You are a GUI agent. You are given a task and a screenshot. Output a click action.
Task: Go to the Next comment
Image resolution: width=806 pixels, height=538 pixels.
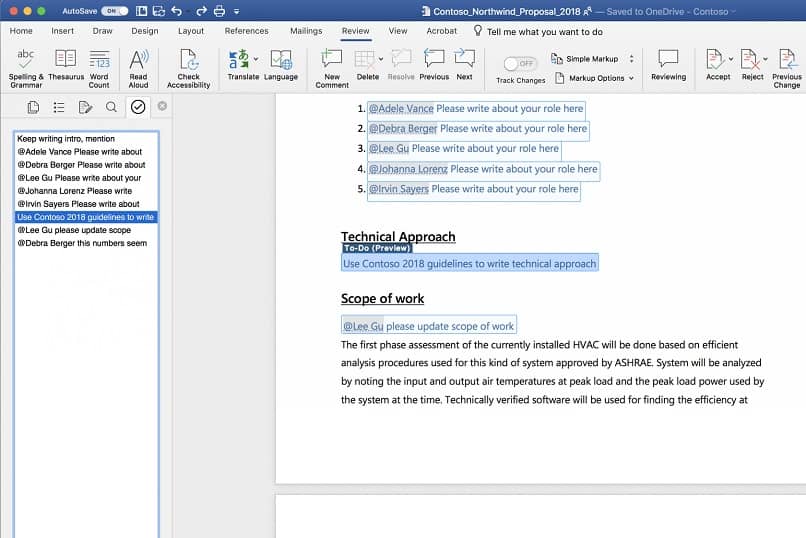464,60
